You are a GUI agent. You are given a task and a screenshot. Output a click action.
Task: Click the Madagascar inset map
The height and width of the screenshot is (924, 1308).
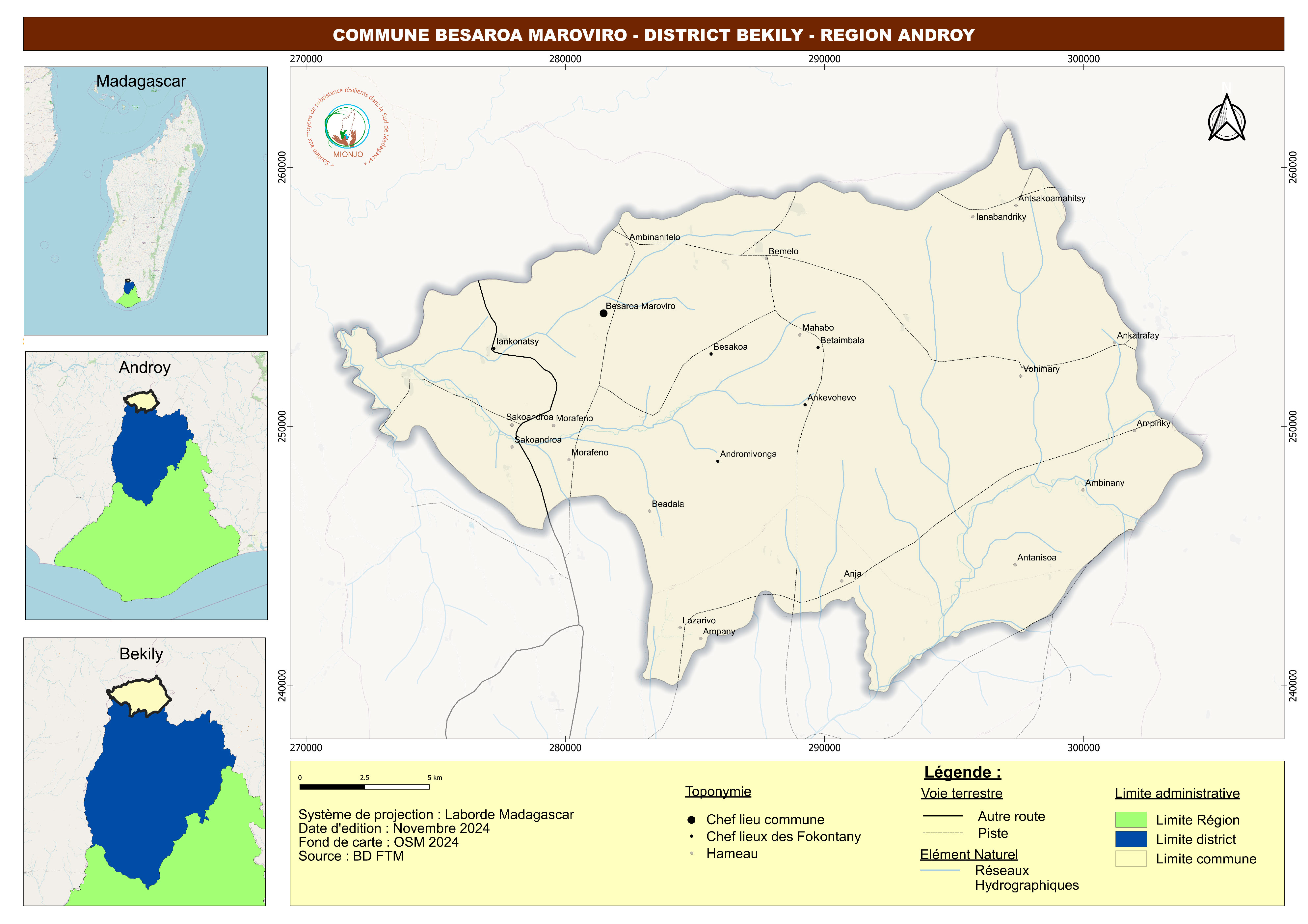(145, 201)
